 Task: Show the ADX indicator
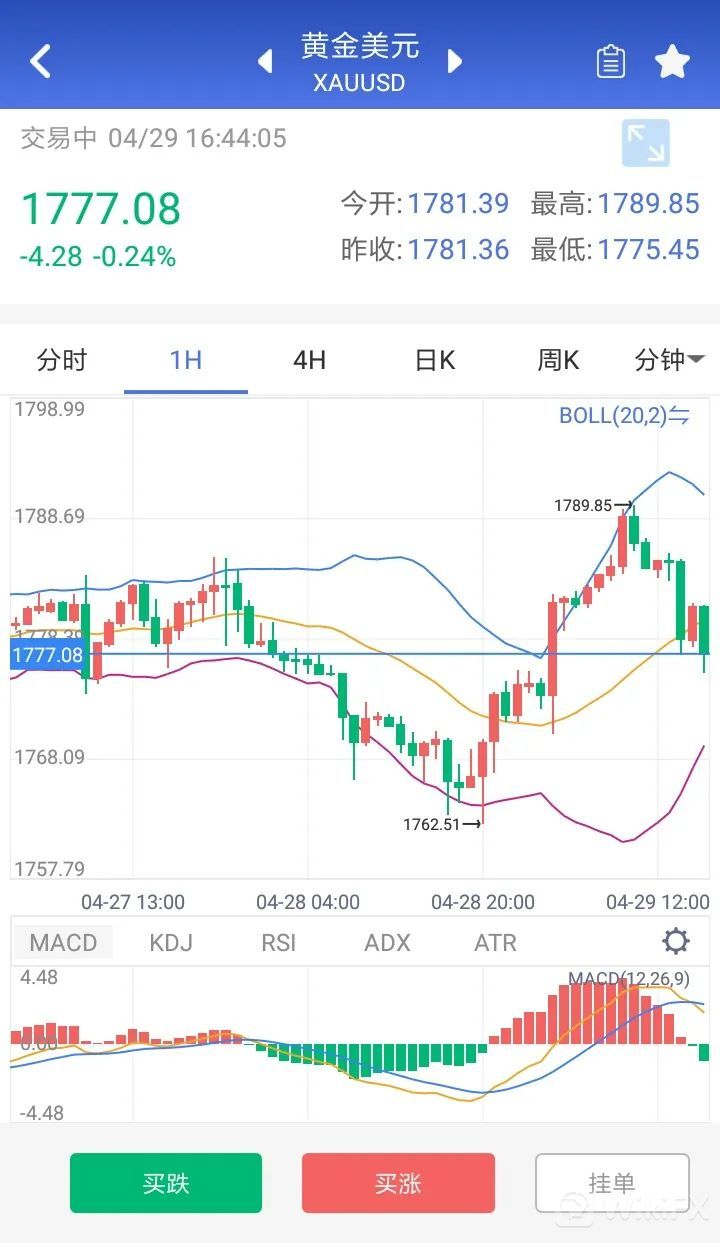coord(388,942)
